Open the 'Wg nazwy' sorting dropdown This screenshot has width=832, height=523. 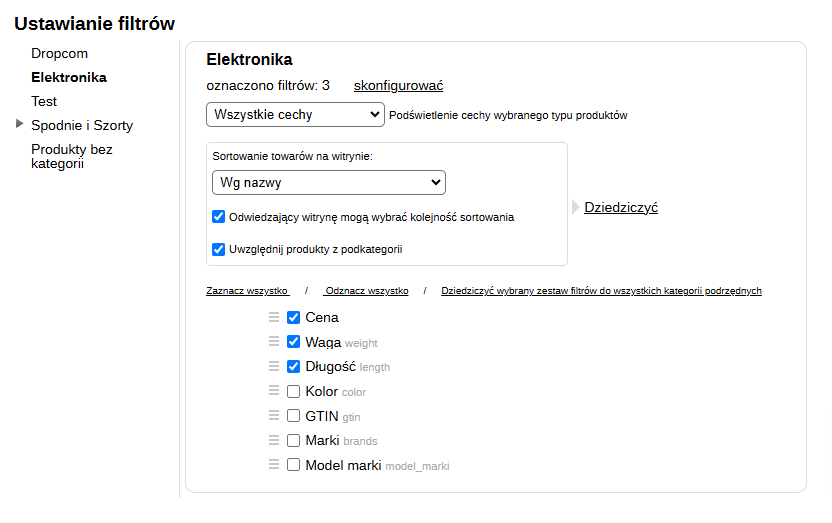point(329,183)
